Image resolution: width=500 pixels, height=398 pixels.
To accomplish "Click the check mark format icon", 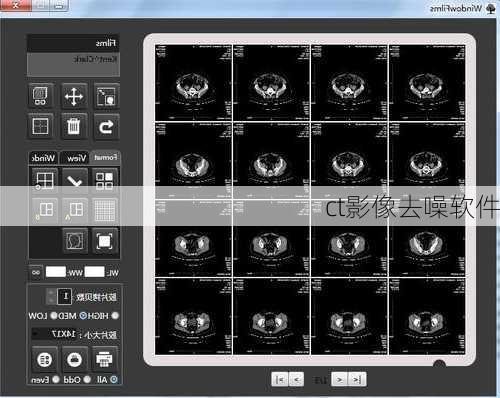I will click(75, 181).
